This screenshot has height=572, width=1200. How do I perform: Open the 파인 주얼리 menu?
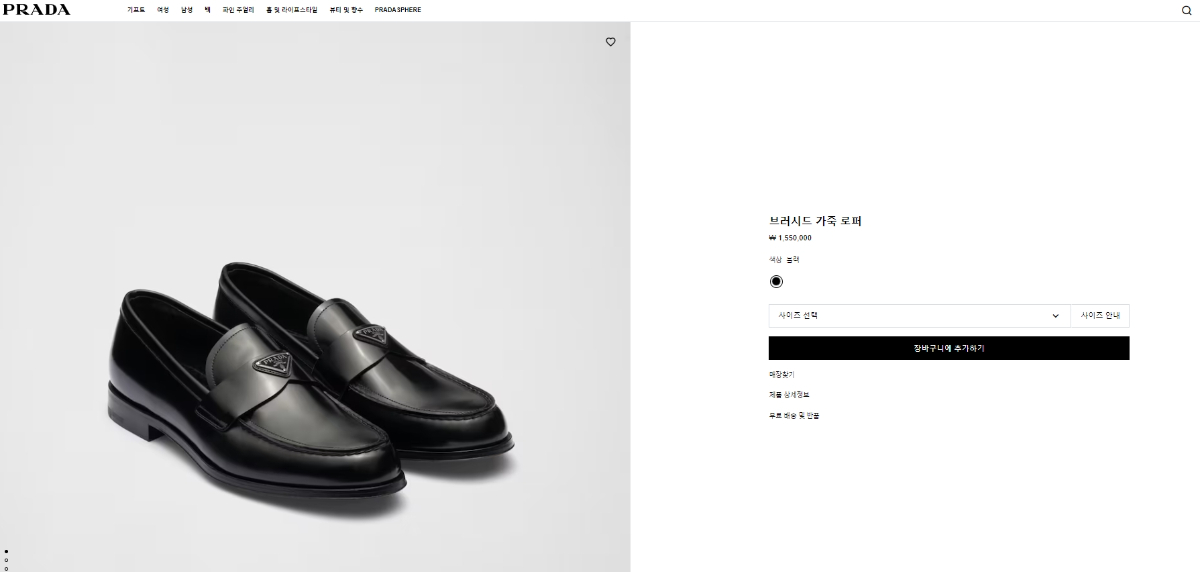(238, 10)
